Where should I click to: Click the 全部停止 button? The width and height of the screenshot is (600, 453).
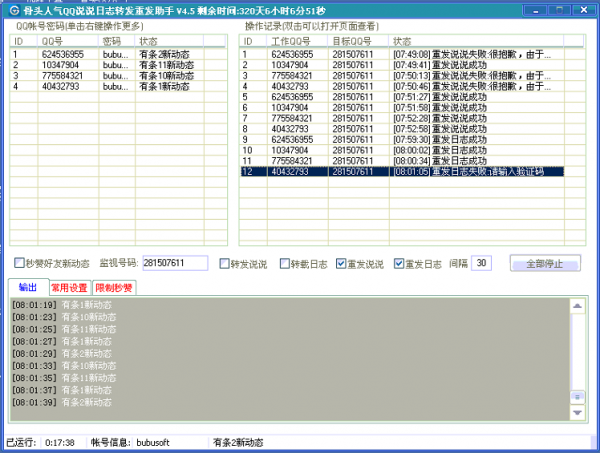pos(545,263)
